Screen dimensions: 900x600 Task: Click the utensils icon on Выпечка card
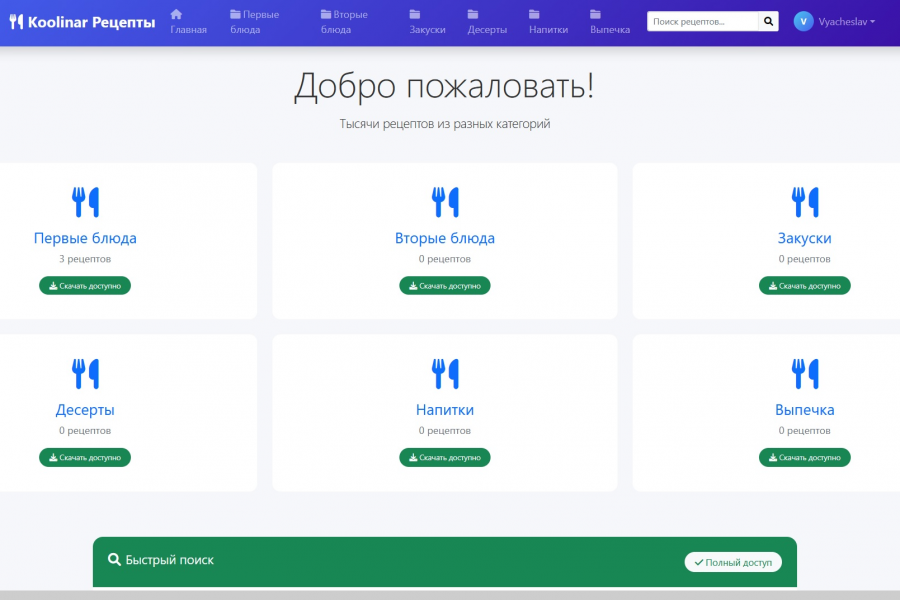point(805,373)
